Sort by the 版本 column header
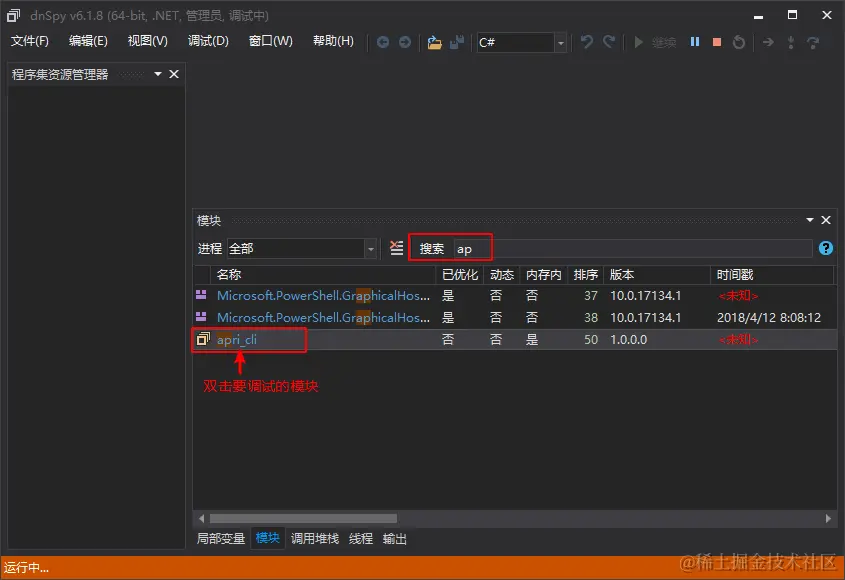This screenshot has height=580, width=845. point(657,275)
